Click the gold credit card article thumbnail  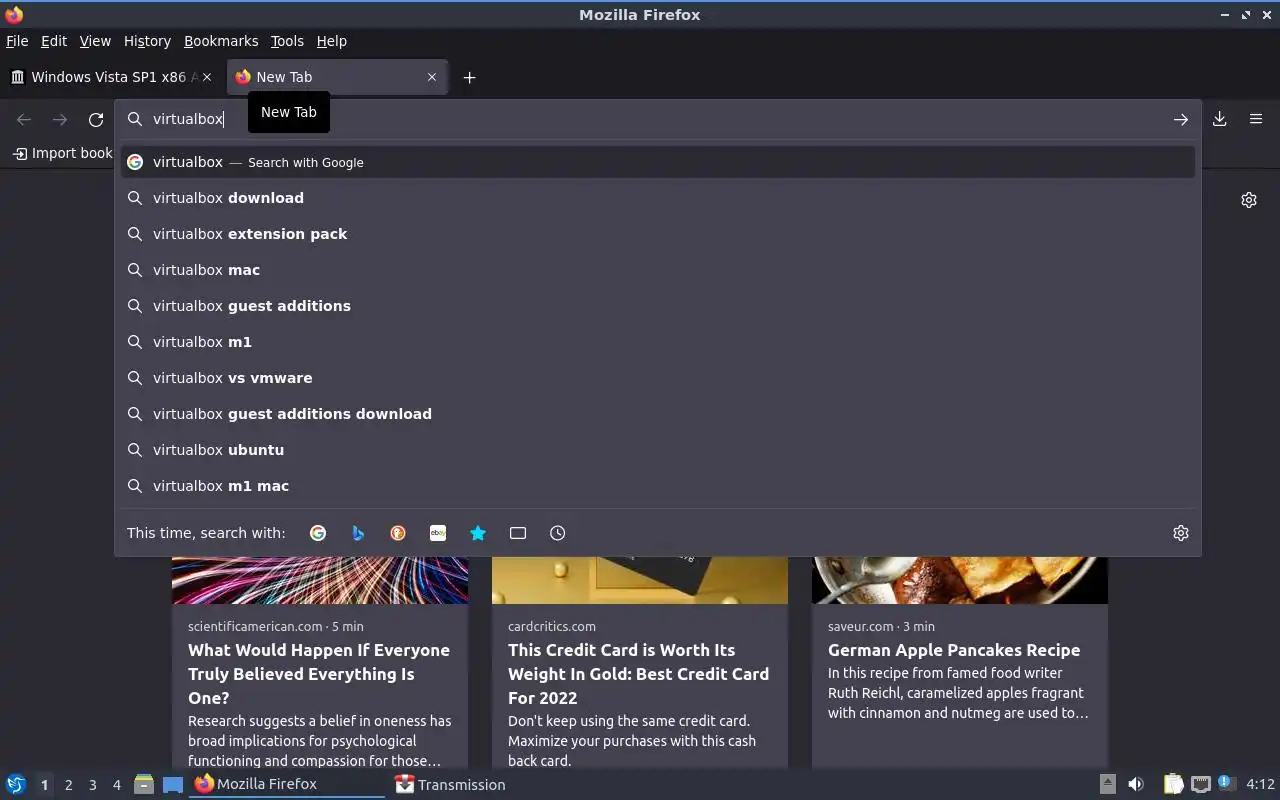click(640, 581)
